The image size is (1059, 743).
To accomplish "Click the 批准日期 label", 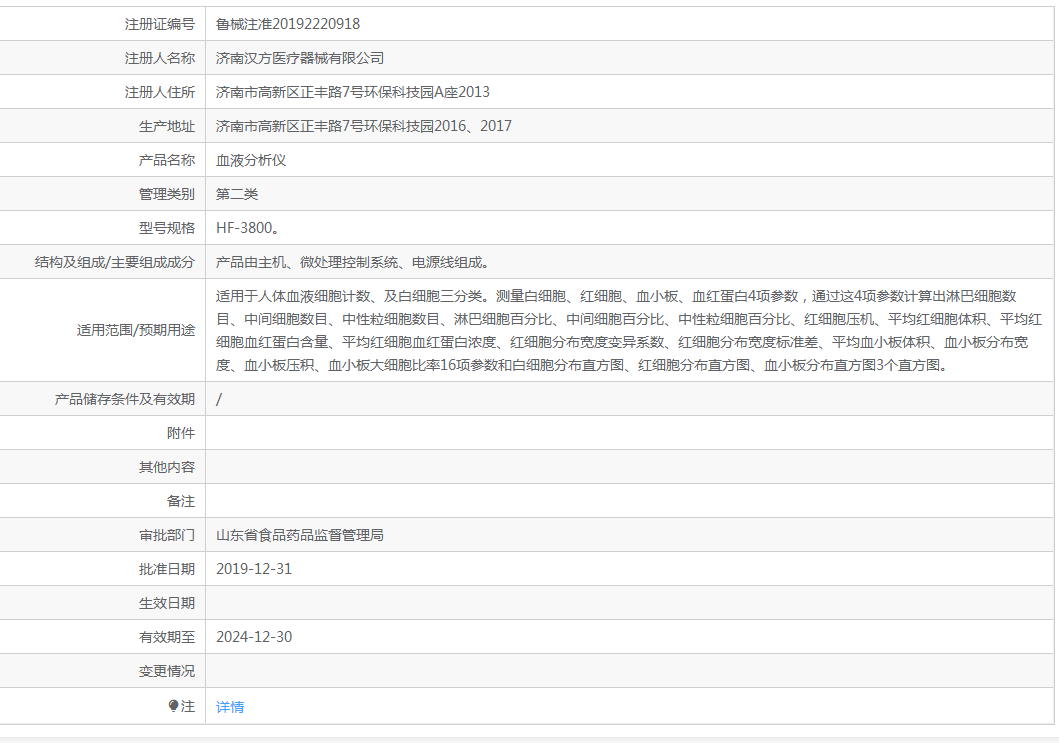I will [x=167, y=569].
